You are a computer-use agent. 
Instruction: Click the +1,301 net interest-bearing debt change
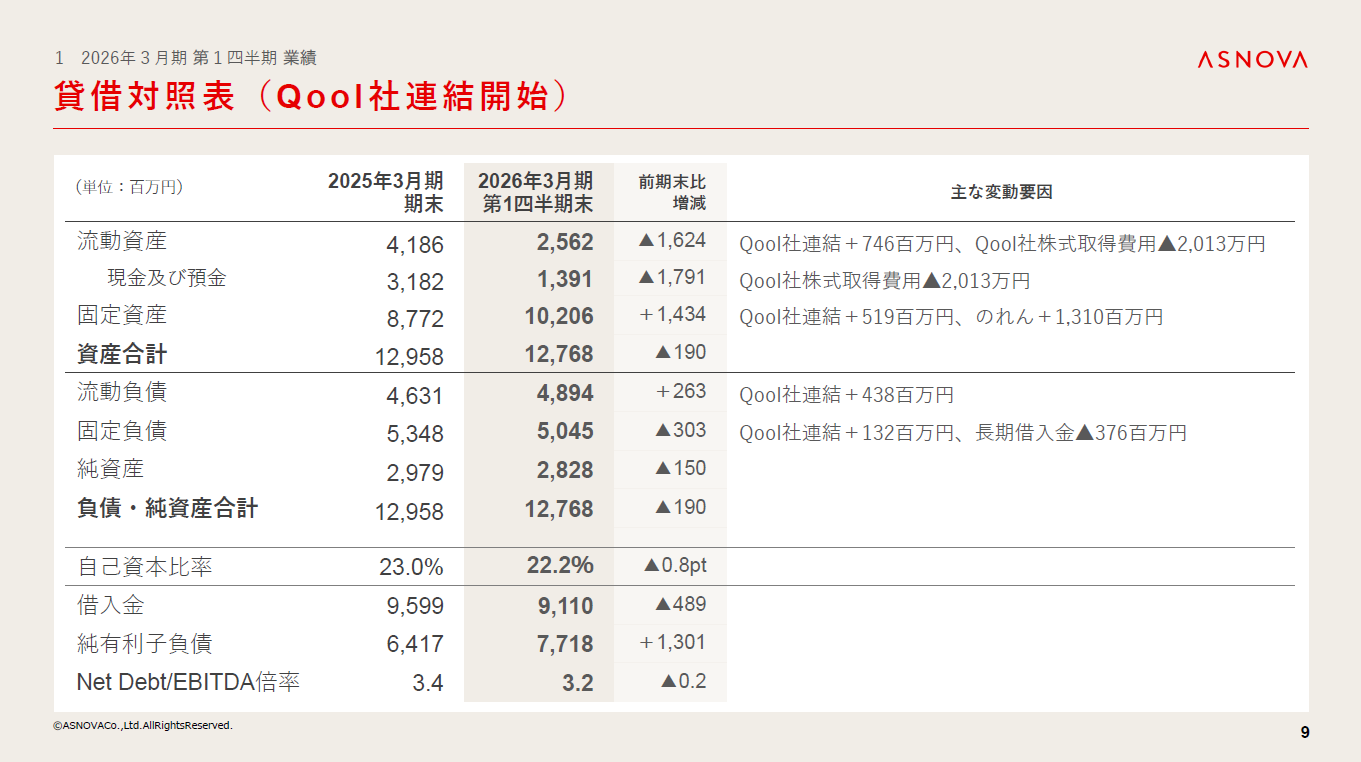(x=673, y=643)
